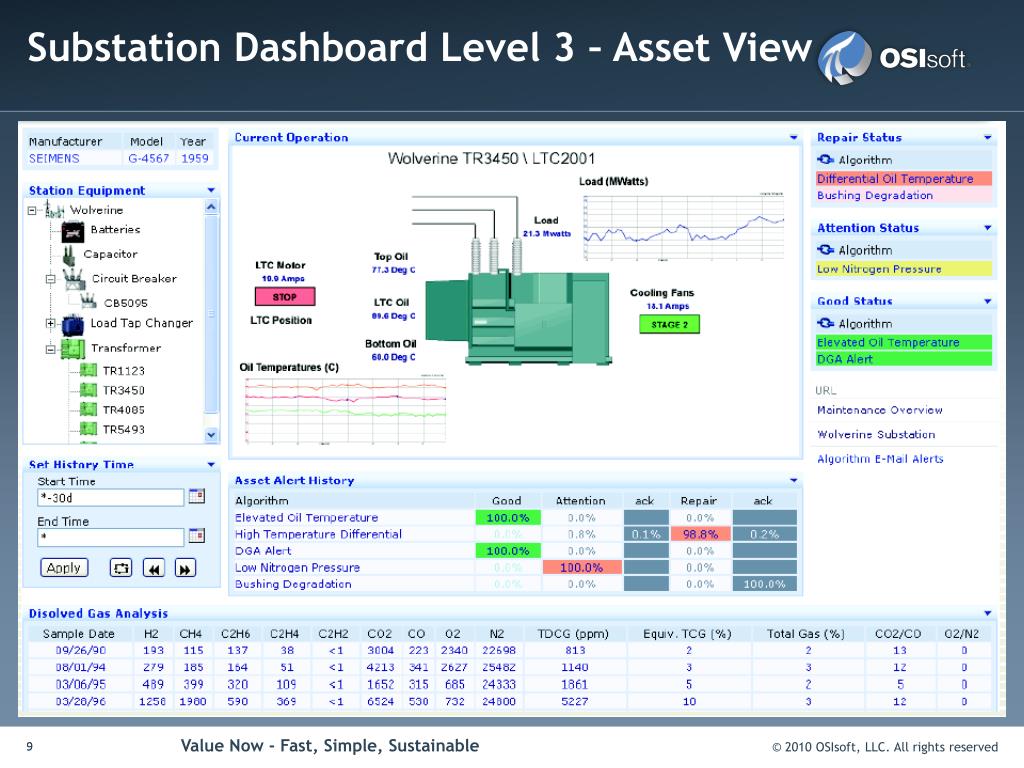Collapse the Transformer tree node
The height and width of the screenshot is (768, 1024).
pyautogui.click(x=50, y=349)
